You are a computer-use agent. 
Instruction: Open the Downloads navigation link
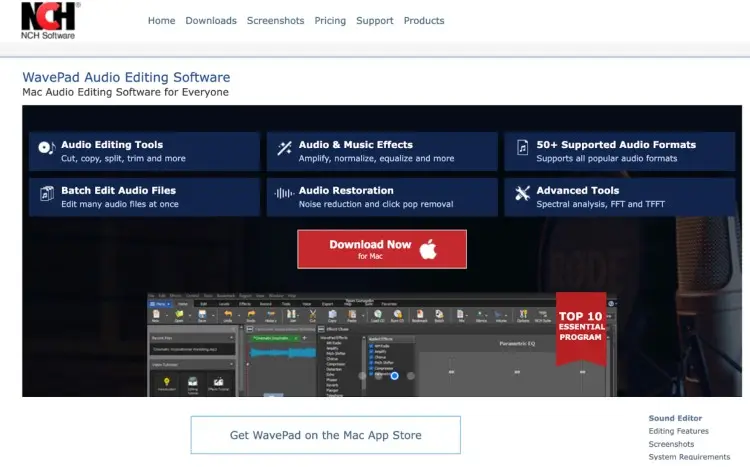point(211,21)
